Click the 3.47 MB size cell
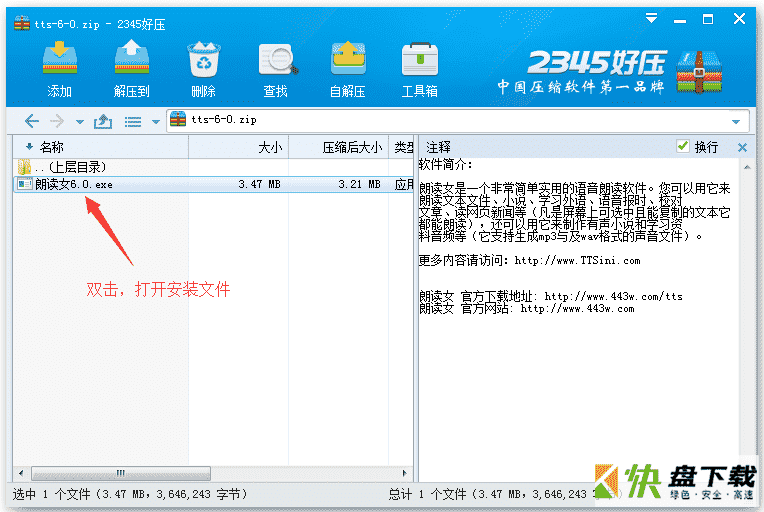Screen dimensions: 764x512 (x=259, y=184)
